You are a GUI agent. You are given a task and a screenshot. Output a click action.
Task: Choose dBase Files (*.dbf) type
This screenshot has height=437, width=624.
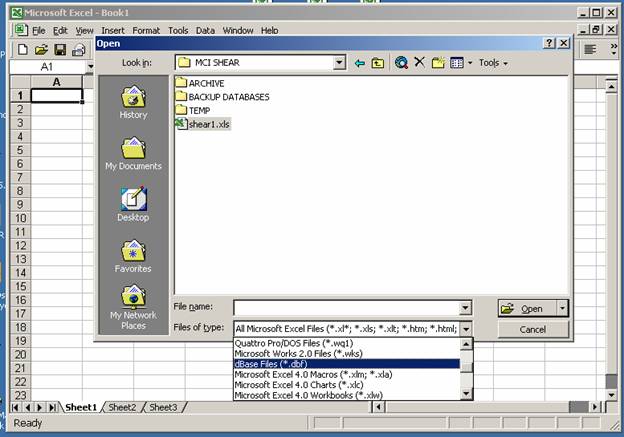[x=346, y=364]
